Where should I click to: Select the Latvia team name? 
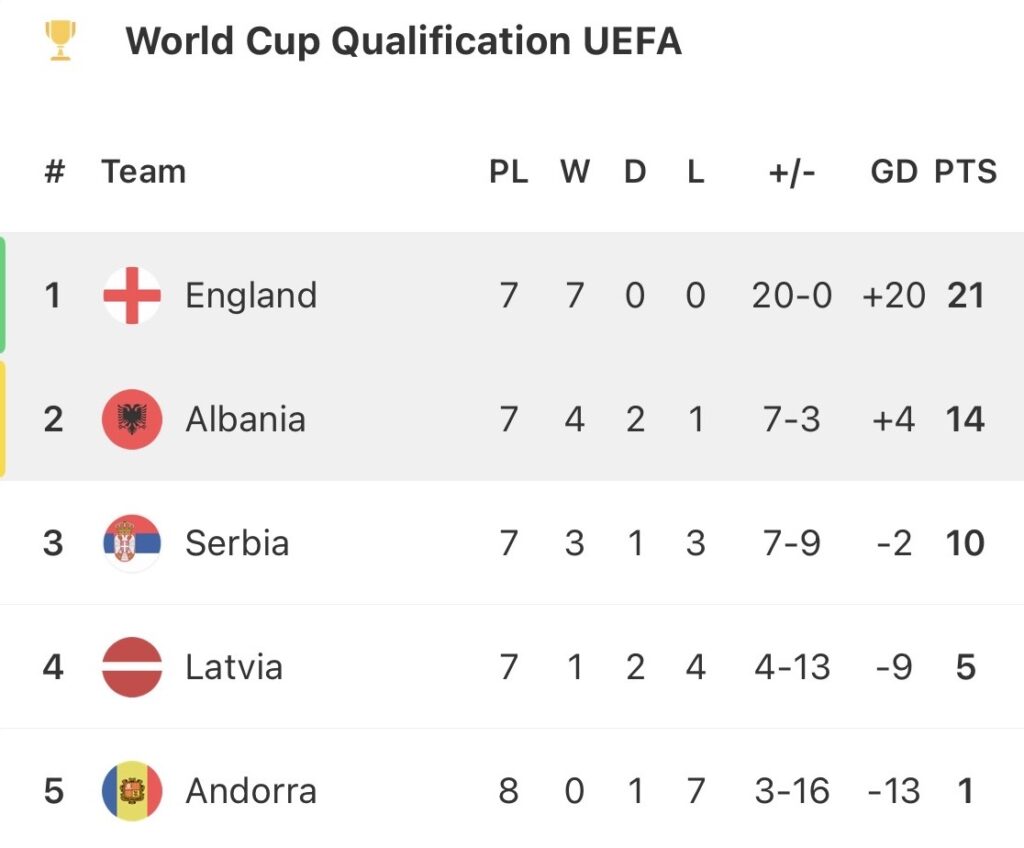click(x=234, y=667)
